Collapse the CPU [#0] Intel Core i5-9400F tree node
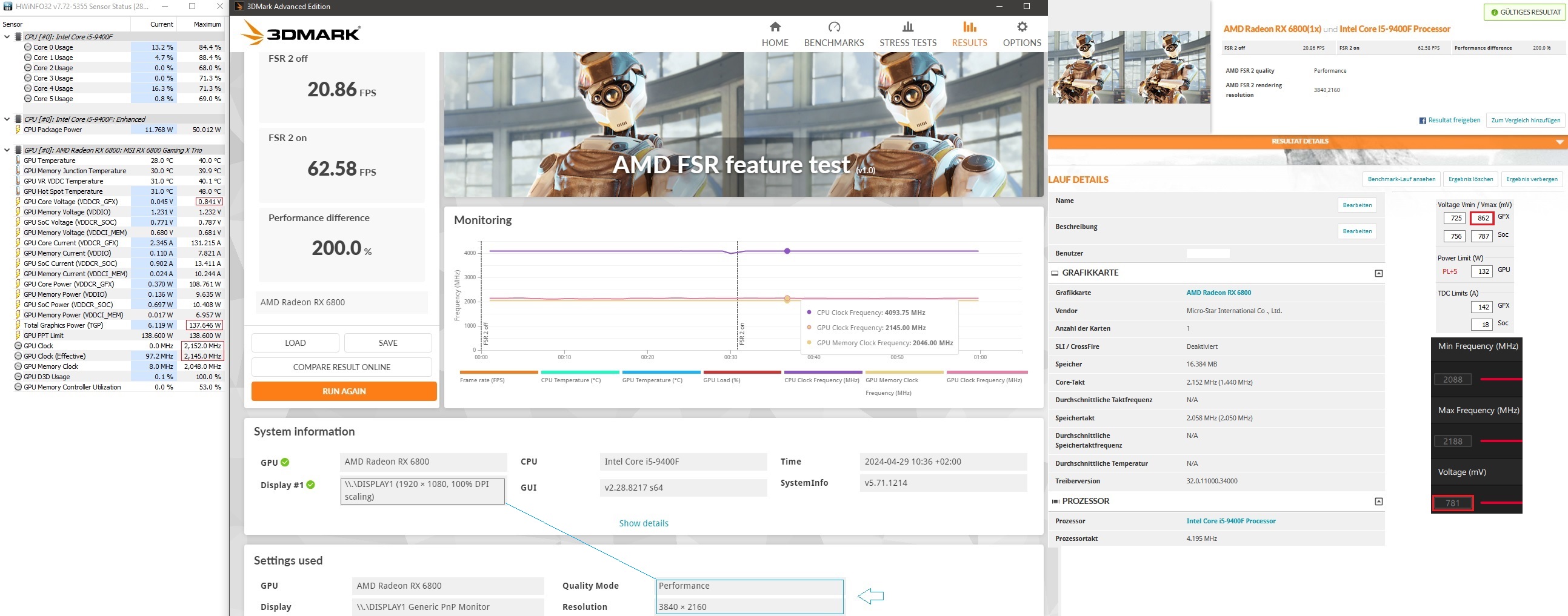The width and height of the screenshot is (1568, 616). [x=7, y=36]
